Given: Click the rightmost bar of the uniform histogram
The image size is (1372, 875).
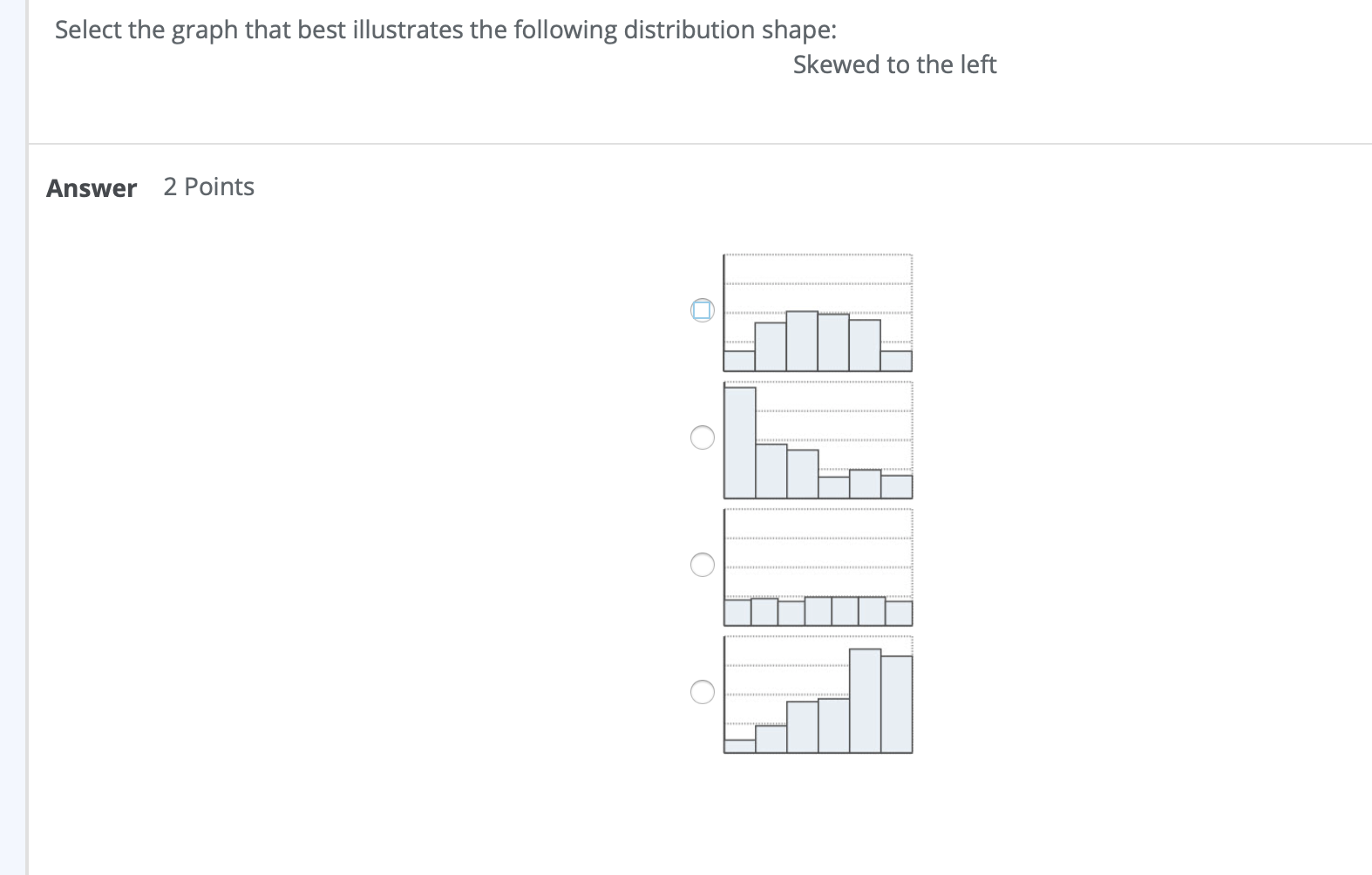Looking at the screenshot, I should tap(900, 614).
